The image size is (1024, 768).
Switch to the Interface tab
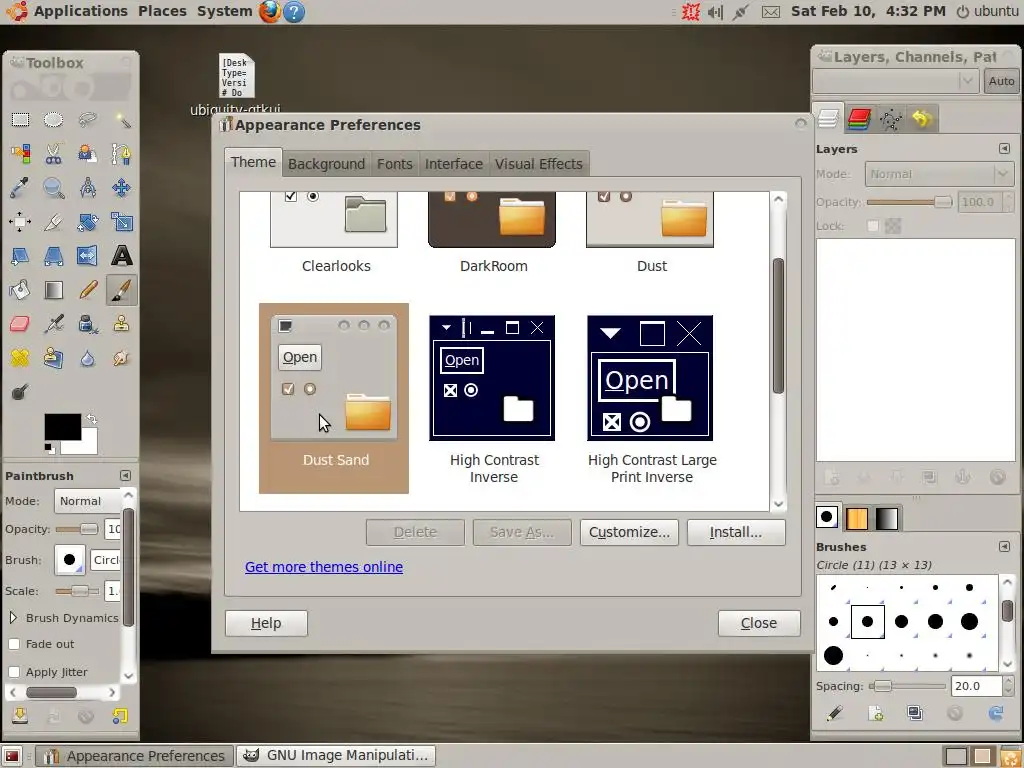454,164
